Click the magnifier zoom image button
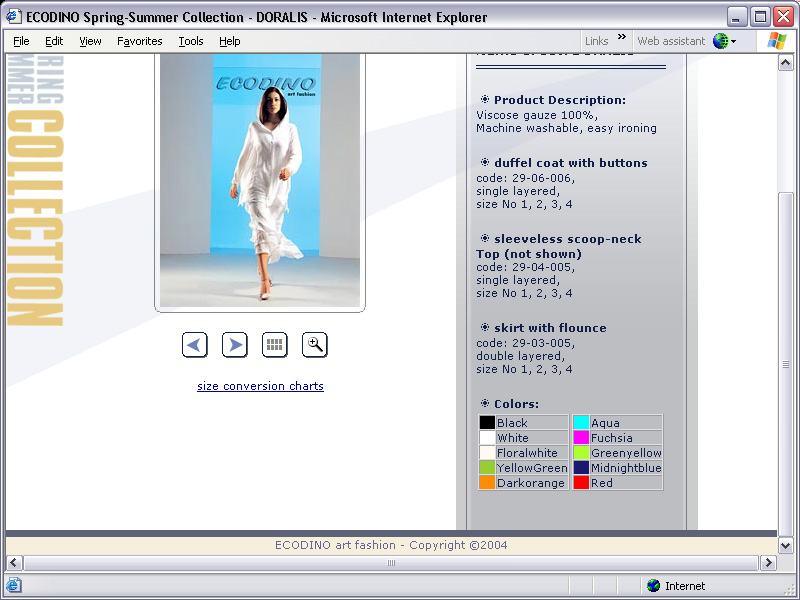Image resolution: width=800 pixels, height=600 pixels. (x=315, y=345)
